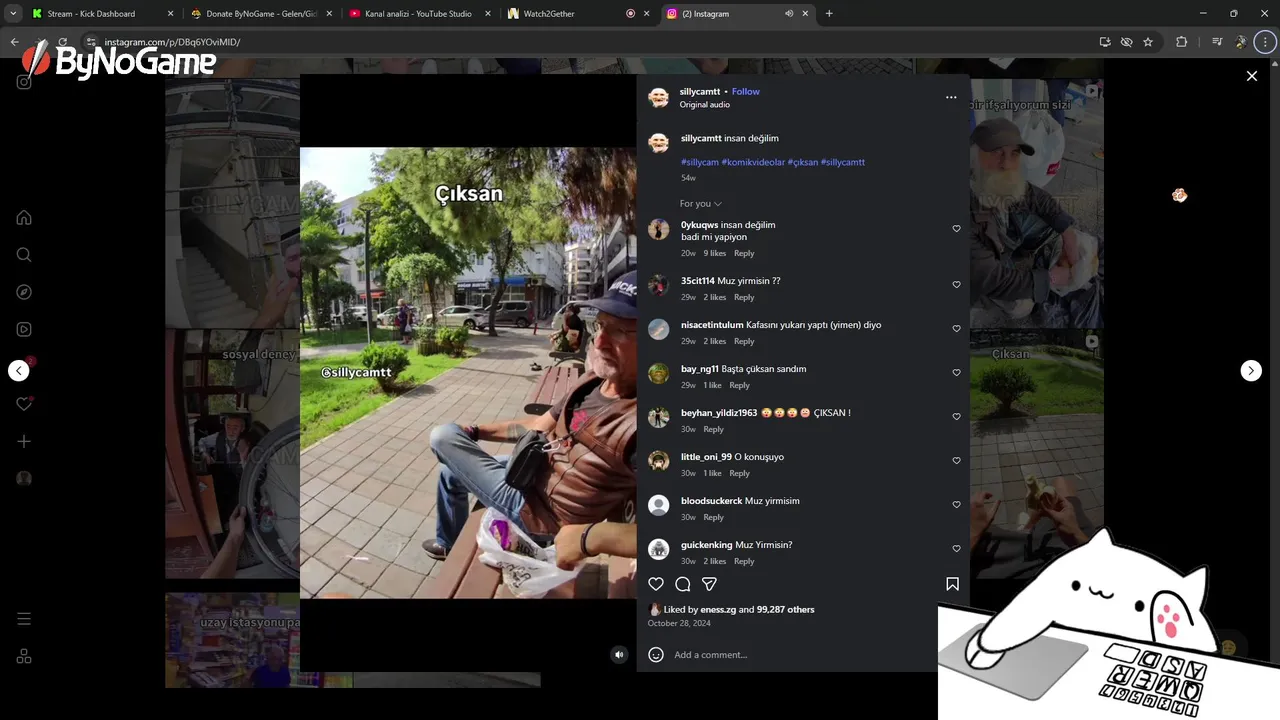Screen dimensions: 1280x720
Task: Open the Instagram logo icon in sidebar
Action: pyautogui.click(x=24, y=82)
